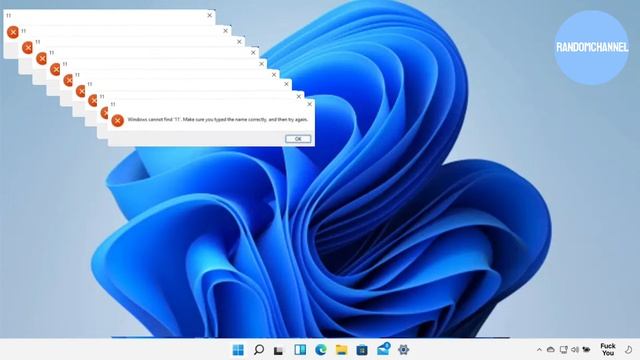The height and width of the screenshot is (360, 640).
Task: Click OK in the front error dialog
Action: pos(298,139)
